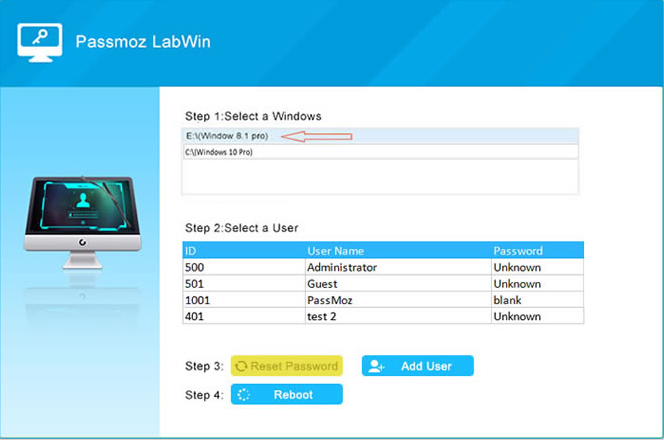The height and width of the screenshot is (440, 664).
Task: Click the ID cell 401
Action: tap(244, 316)
